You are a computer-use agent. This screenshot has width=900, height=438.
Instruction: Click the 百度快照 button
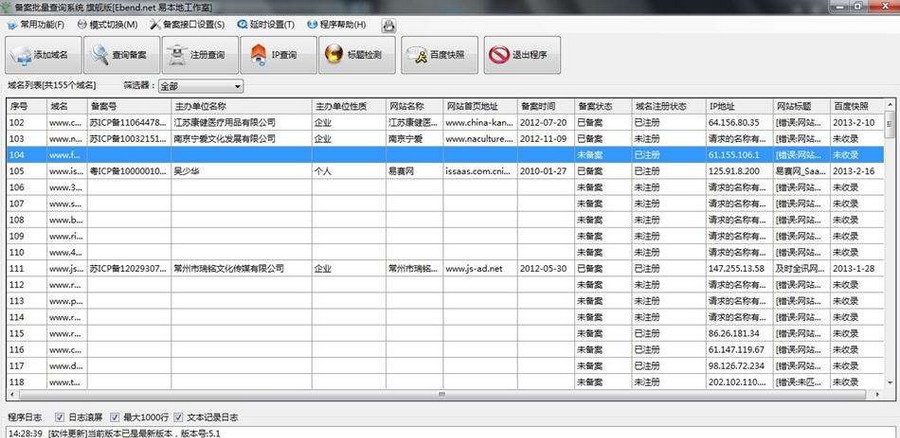point(439,55)
